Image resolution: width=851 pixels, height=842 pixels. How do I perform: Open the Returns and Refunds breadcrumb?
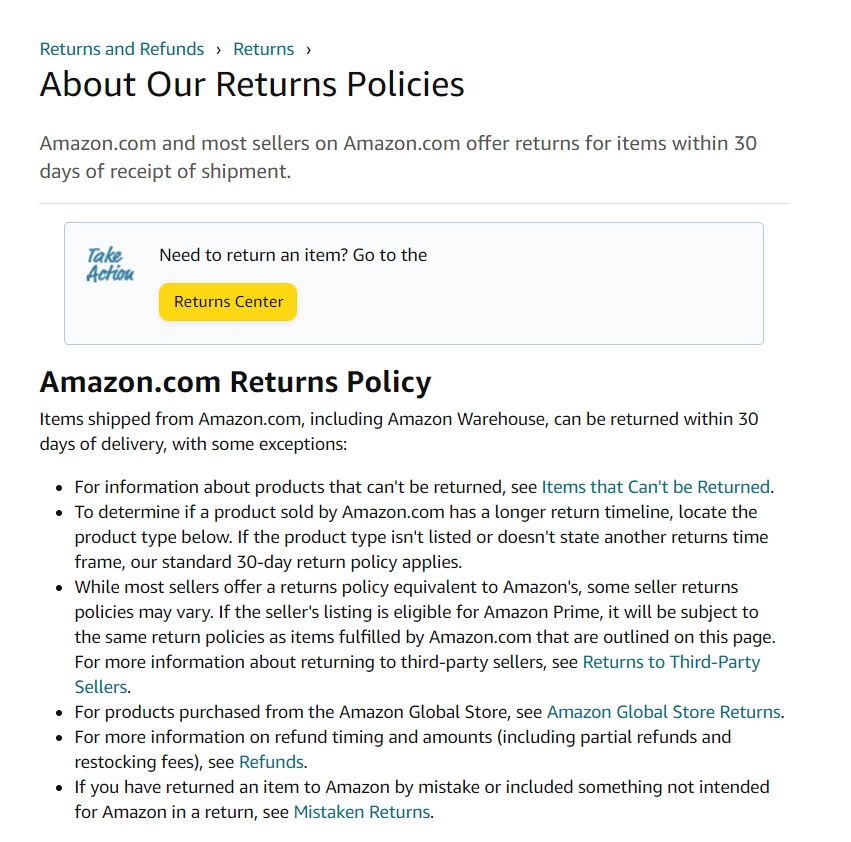(x=122, y=49)
